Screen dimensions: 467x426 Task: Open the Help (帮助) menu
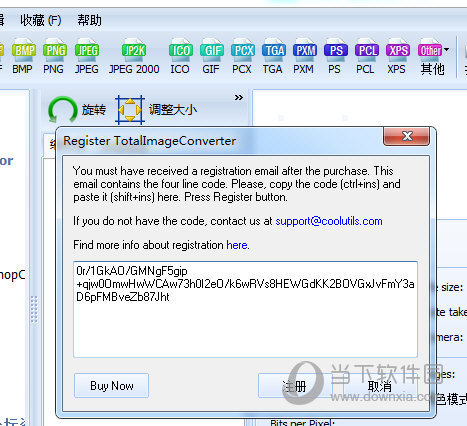click(89, 20)
